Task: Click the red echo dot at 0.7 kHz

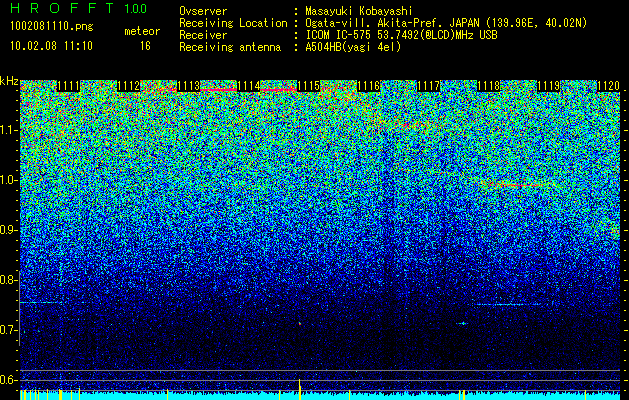Action: point(300,323)
